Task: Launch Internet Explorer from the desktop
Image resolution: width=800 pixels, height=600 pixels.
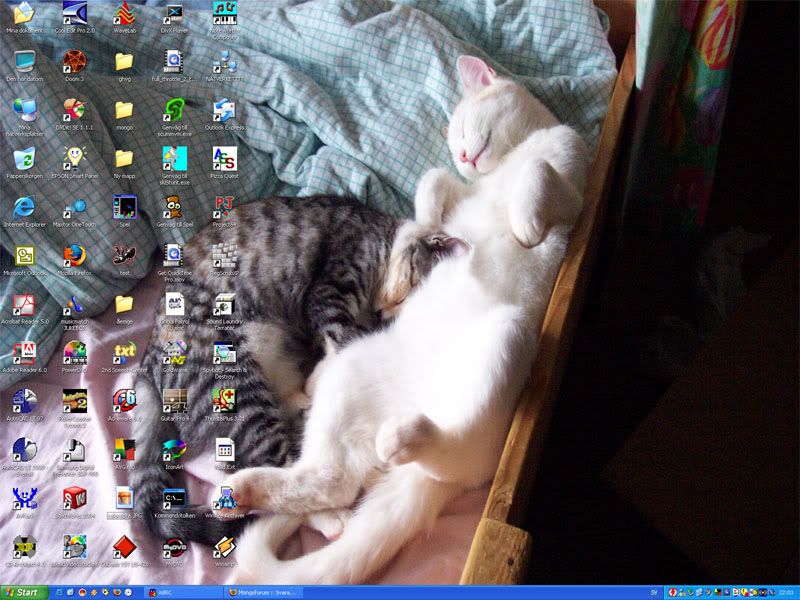Action: point(24,207)
